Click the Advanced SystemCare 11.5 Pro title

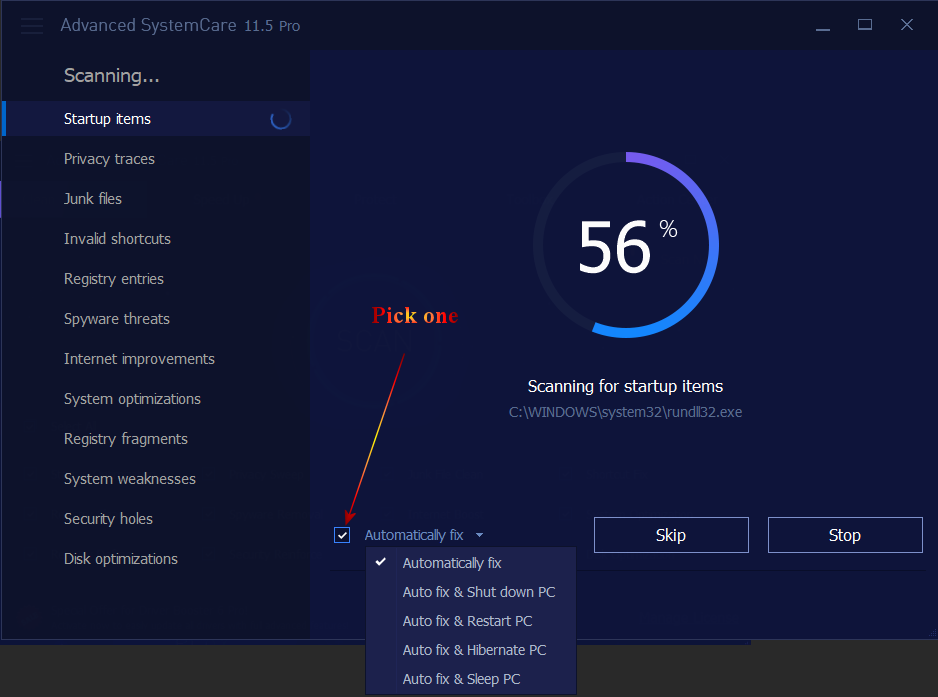pos(180,26)
